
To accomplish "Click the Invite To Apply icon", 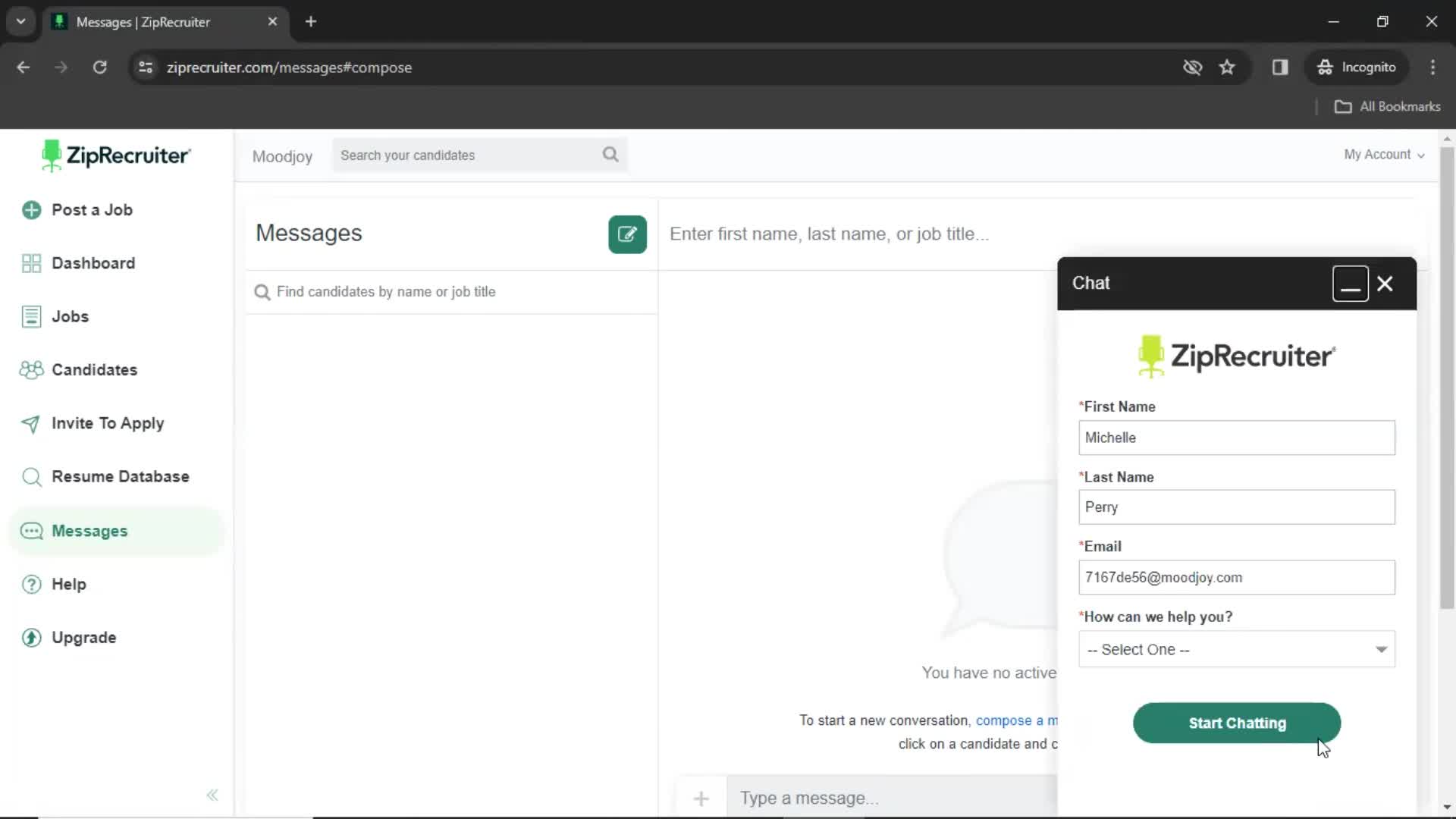I will click(x=30, y=423).
